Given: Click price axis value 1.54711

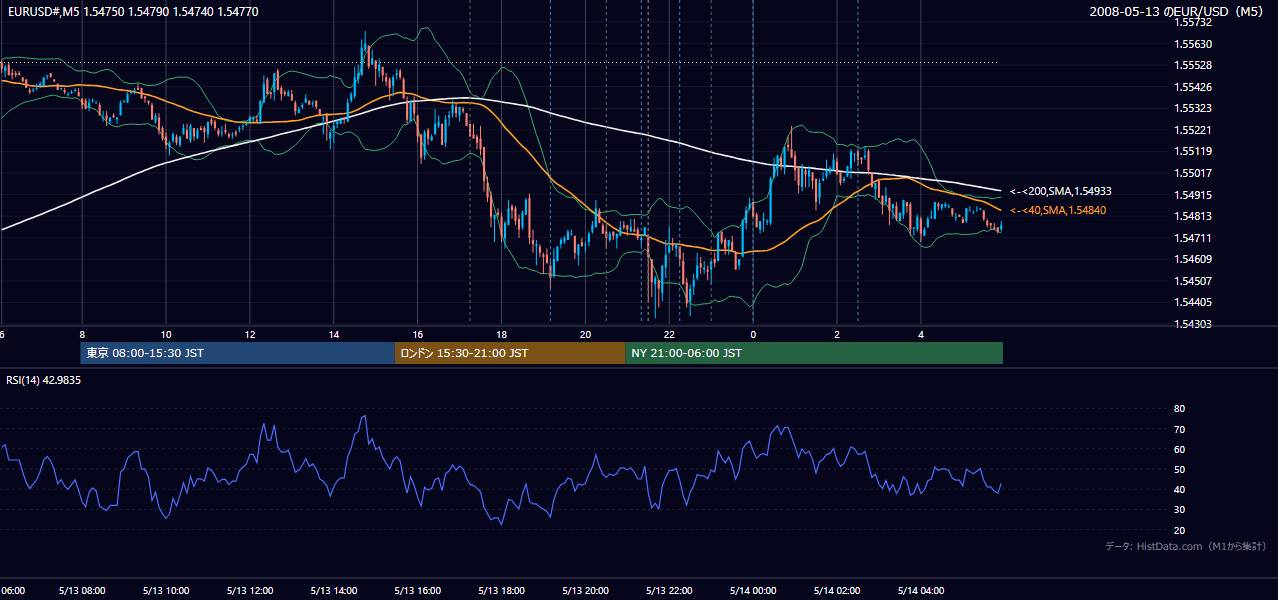Looking at the screenshot, I should (x=1194, y=238).
